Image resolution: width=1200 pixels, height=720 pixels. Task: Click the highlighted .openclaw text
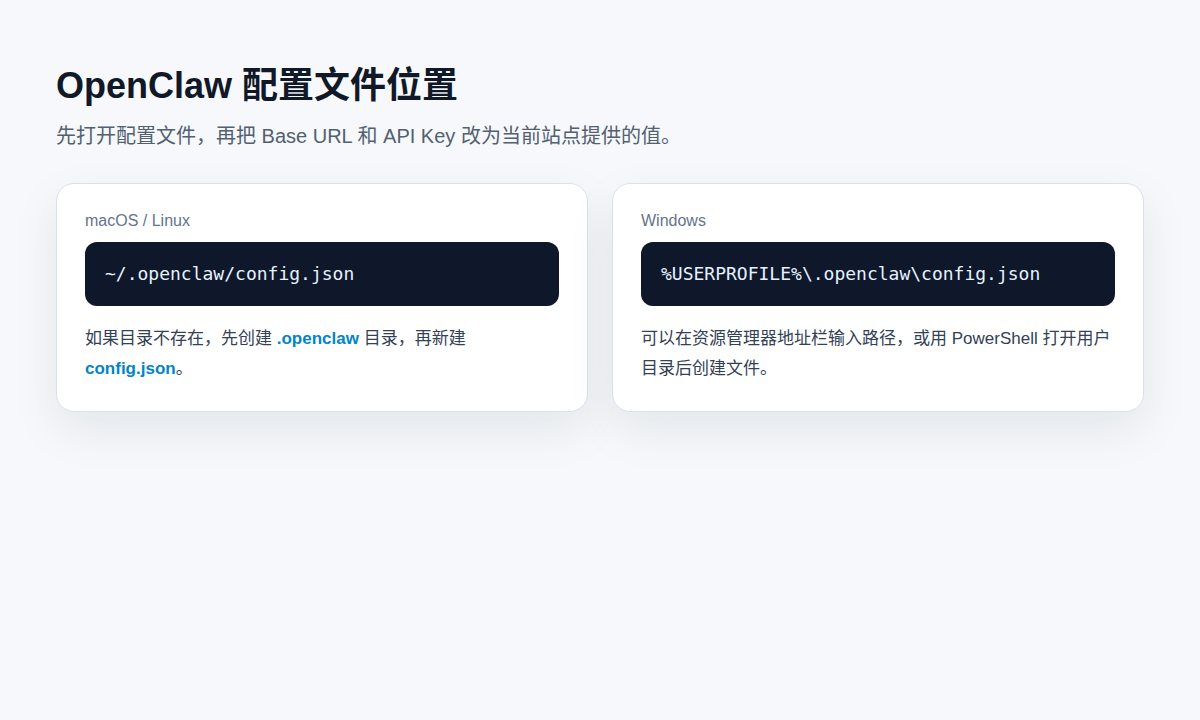318,338
